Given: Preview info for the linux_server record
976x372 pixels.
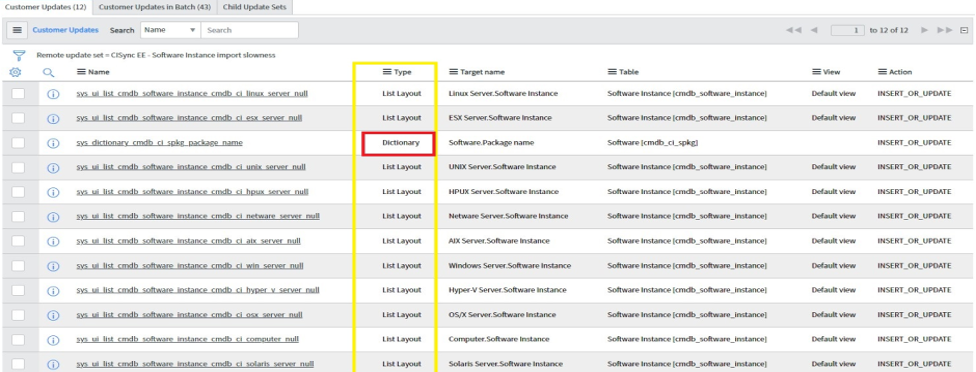Looking at the screenshot, I should tap(53, 94).
